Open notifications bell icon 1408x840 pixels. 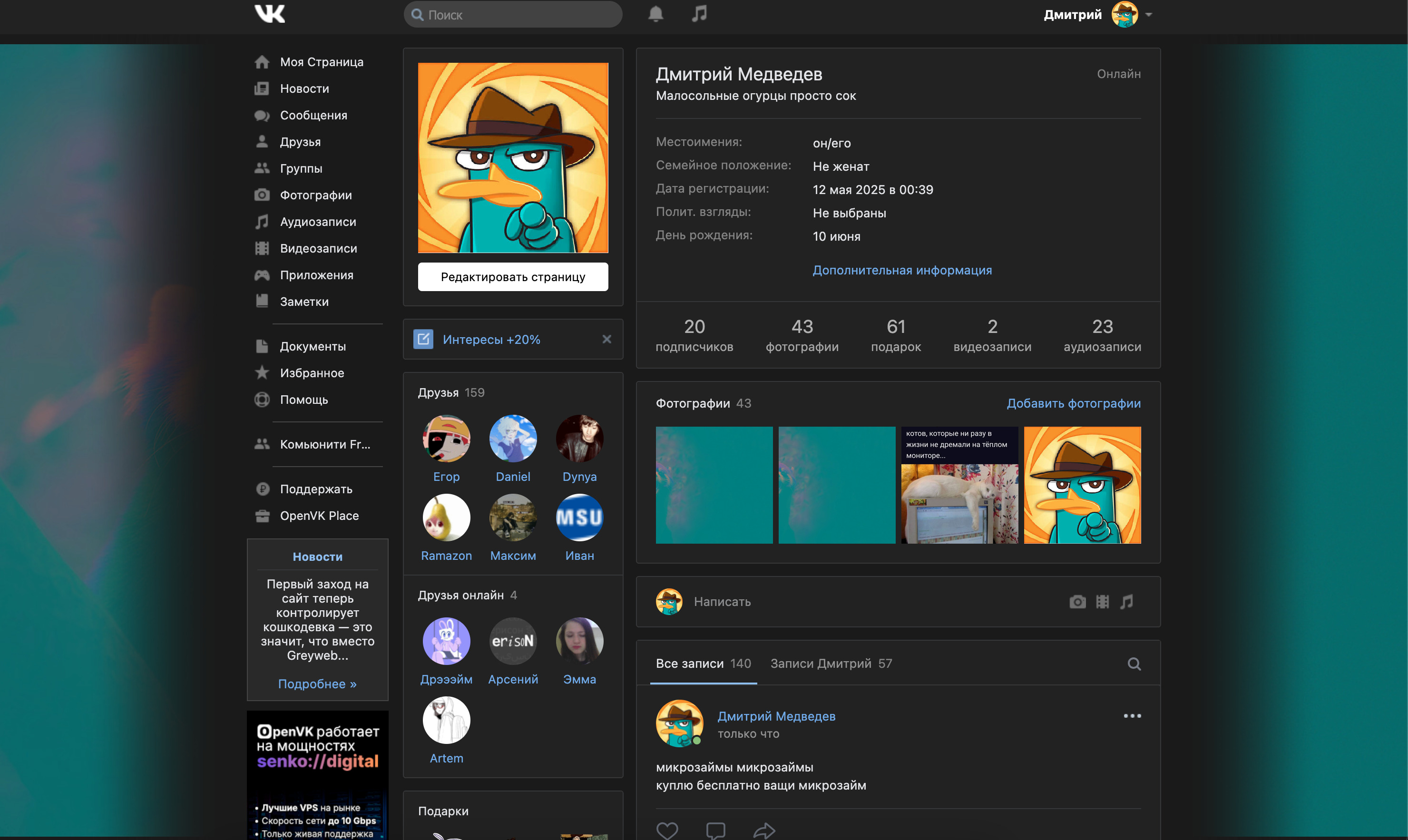click(655, 14)
